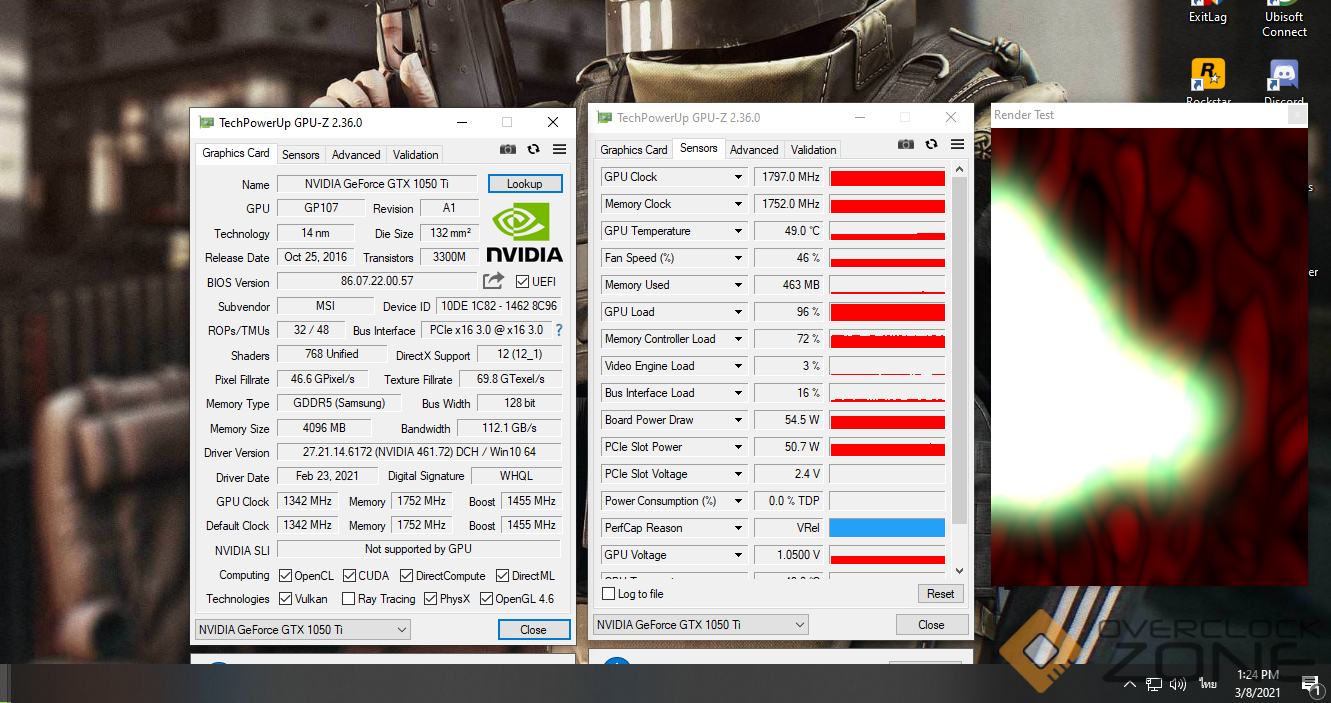Enable the Log to file checkbox

(x=608, y=594)
